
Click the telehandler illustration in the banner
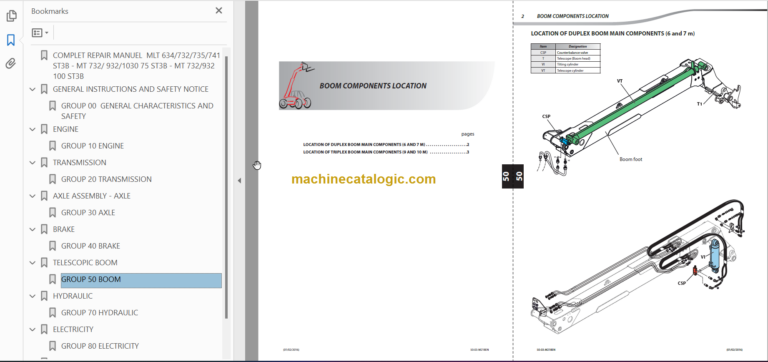click(298, 85)
